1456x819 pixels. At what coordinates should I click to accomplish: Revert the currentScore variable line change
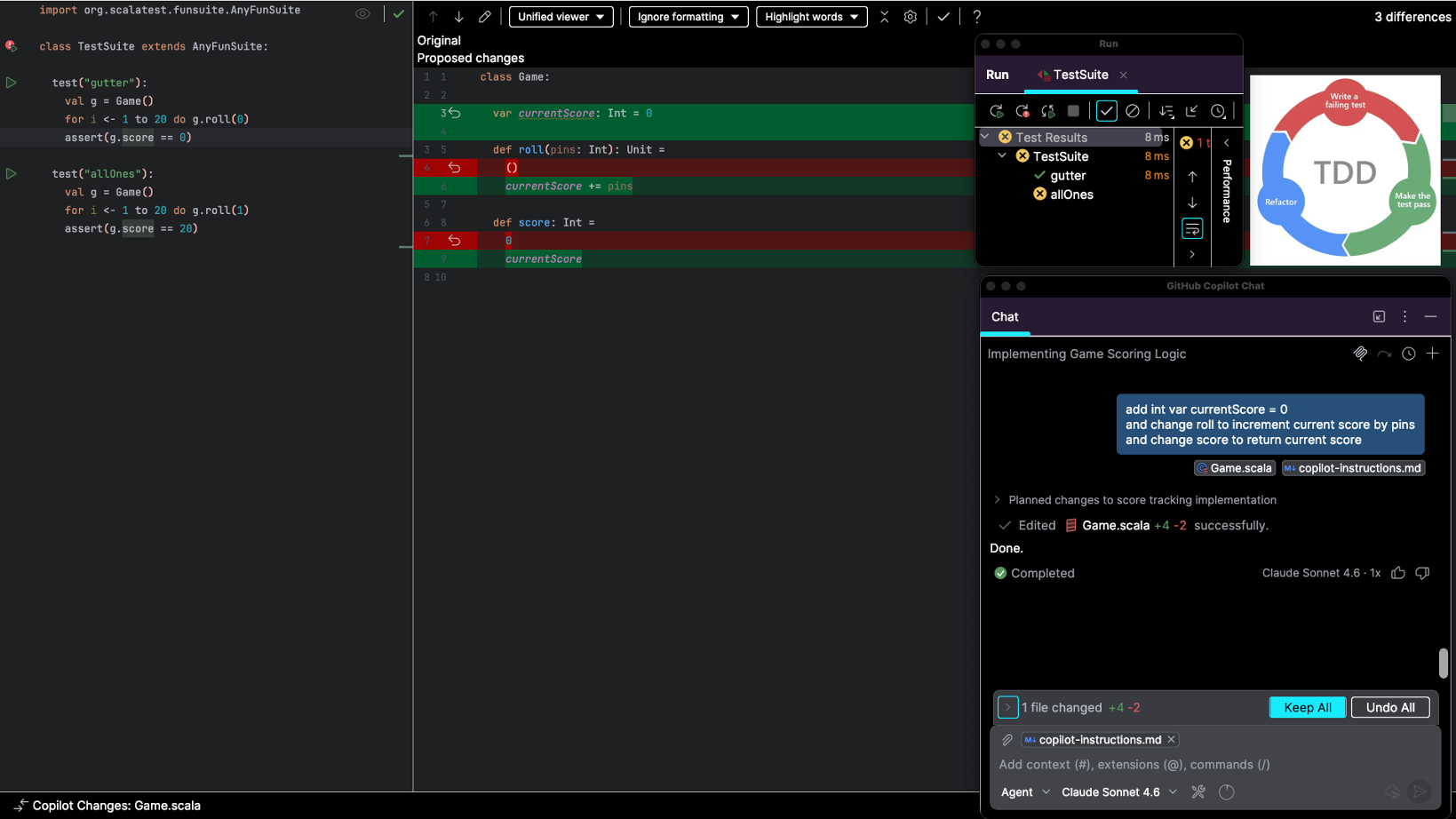(x=455, y=114)
